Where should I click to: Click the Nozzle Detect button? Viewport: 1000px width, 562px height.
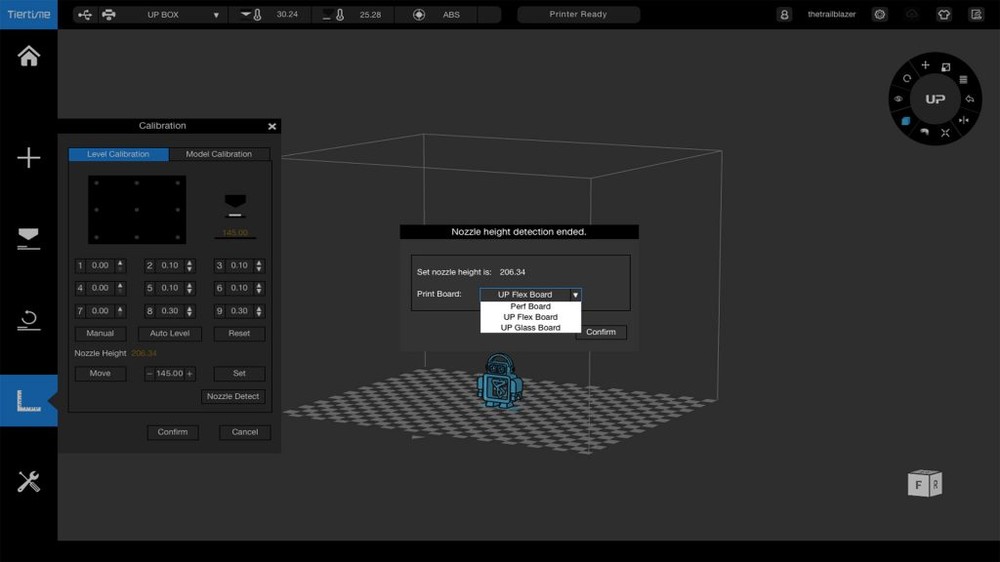coord(233,396)
